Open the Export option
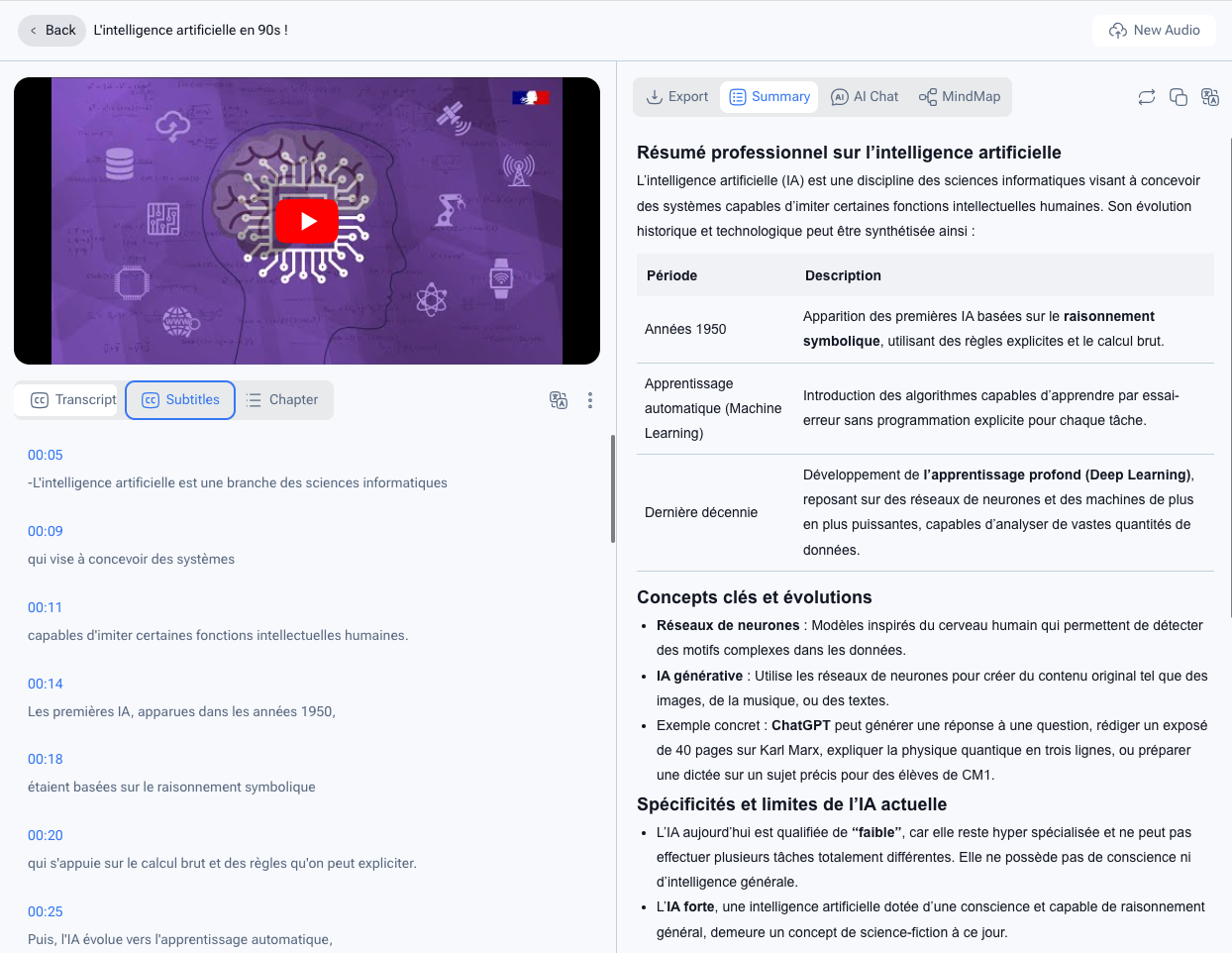 pos(677,96)
